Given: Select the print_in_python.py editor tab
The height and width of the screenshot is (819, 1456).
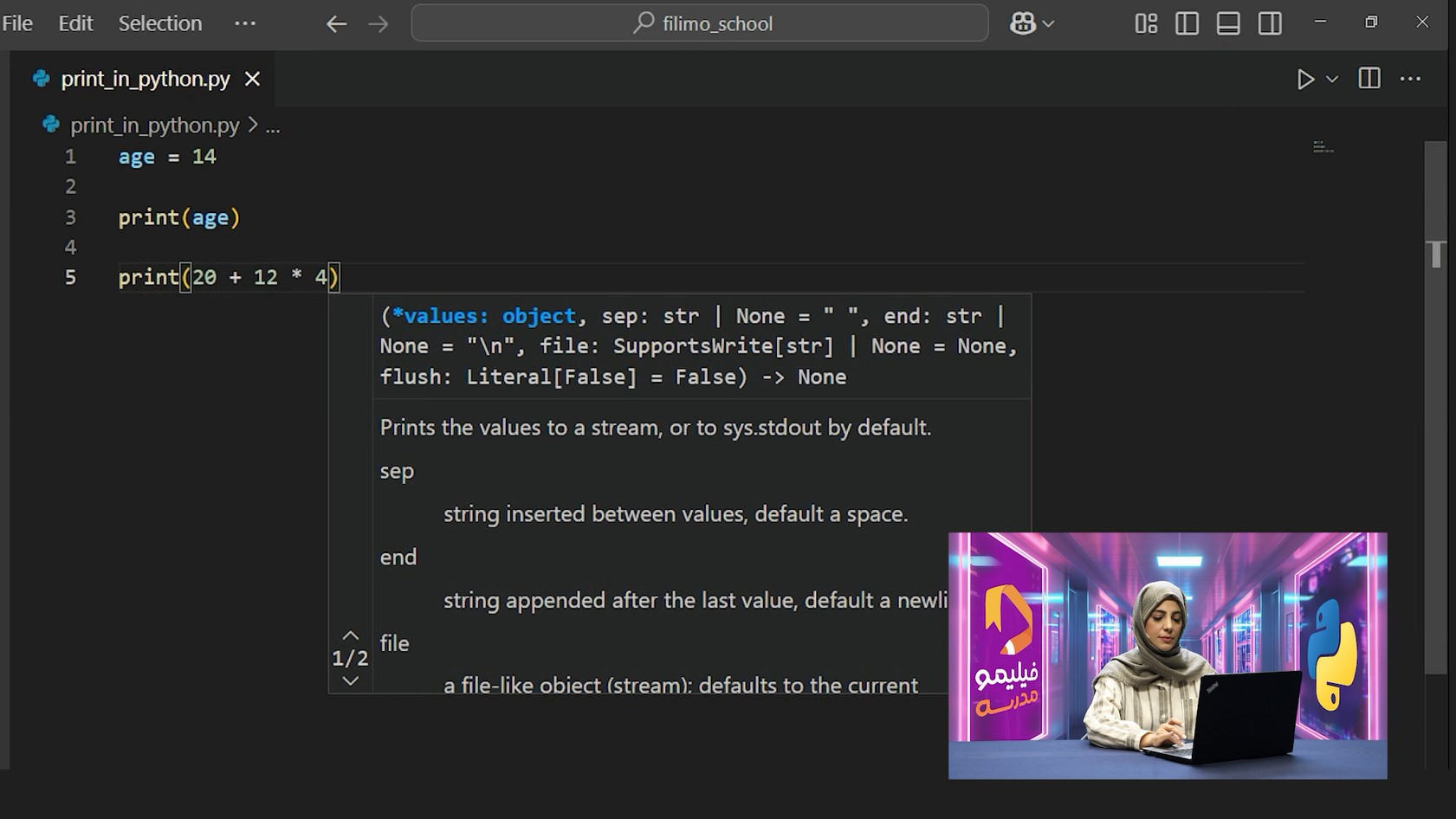Looking at the screenshot, I should [x=145, y=79].
